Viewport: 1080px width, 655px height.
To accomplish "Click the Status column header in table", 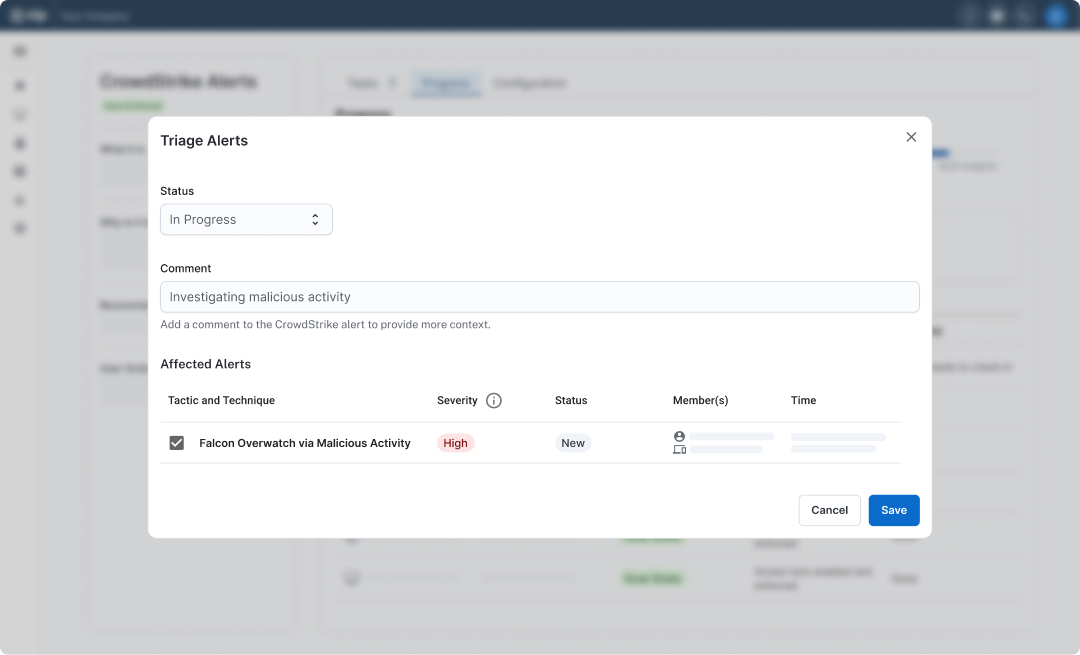I will (x=571, y=400).
